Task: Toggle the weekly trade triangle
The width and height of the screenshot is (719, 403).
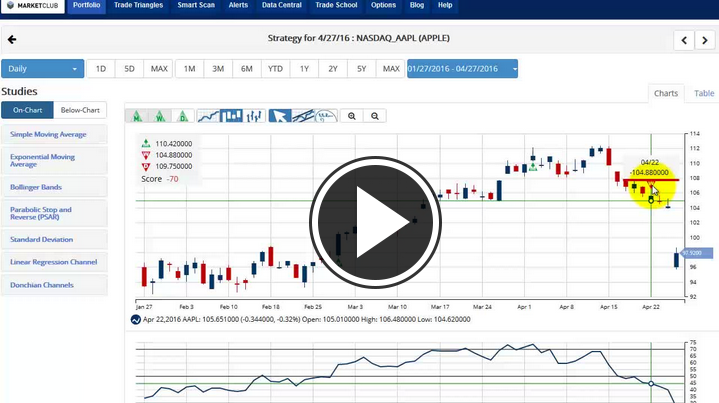Action: tap(160, 116)
